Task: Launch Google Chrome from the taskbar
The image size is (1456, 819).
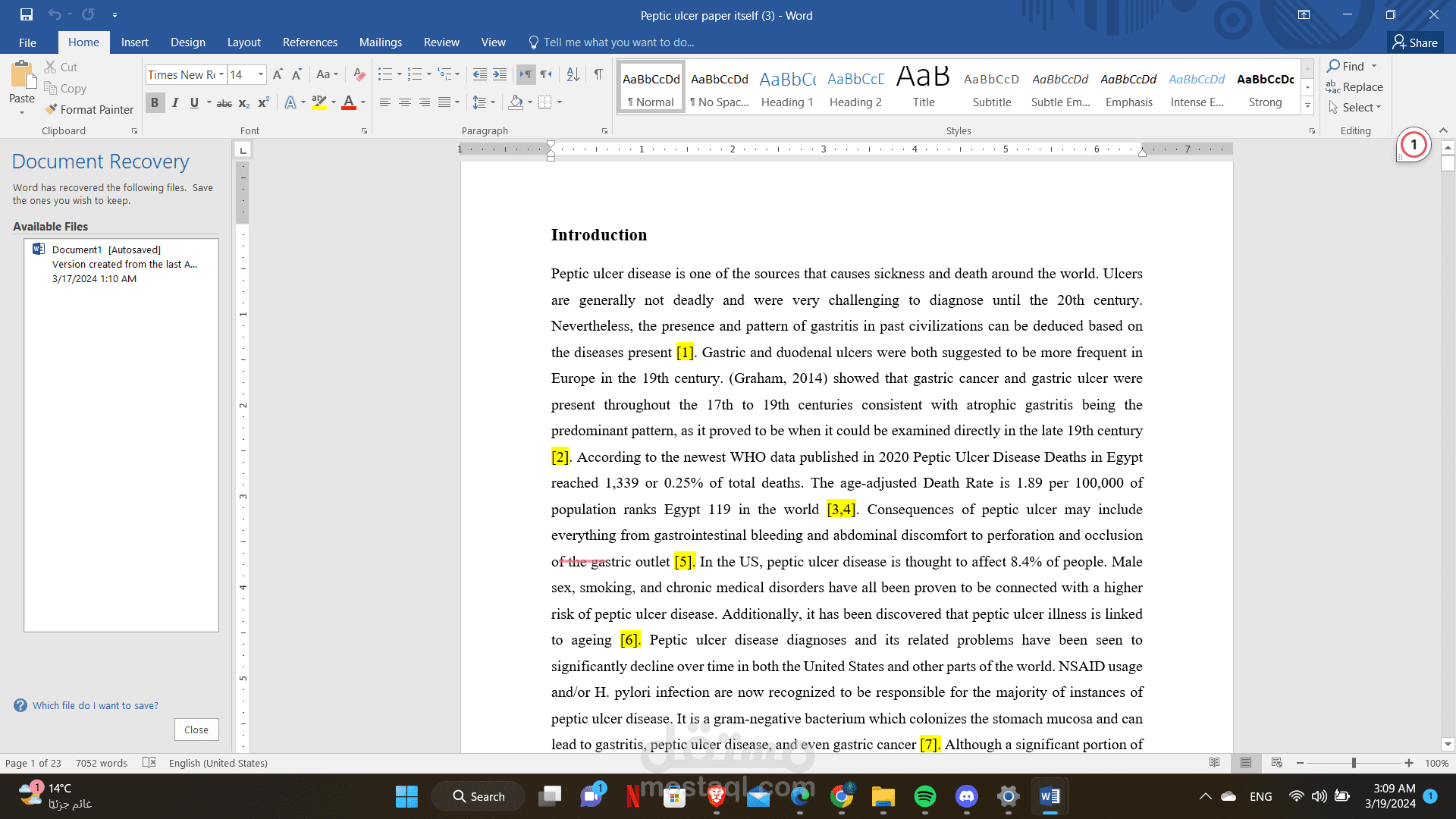Action: 841,796
